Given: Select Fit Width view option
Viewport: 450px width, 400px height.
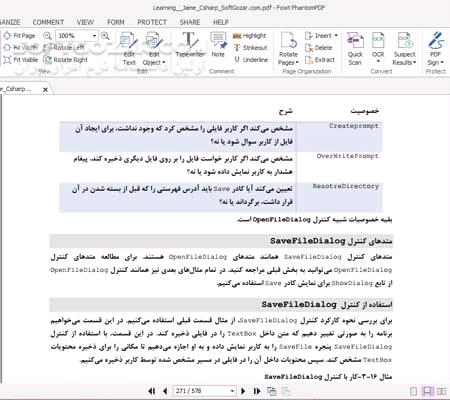Looking at the screenshot, I should (x=20, y=48).
